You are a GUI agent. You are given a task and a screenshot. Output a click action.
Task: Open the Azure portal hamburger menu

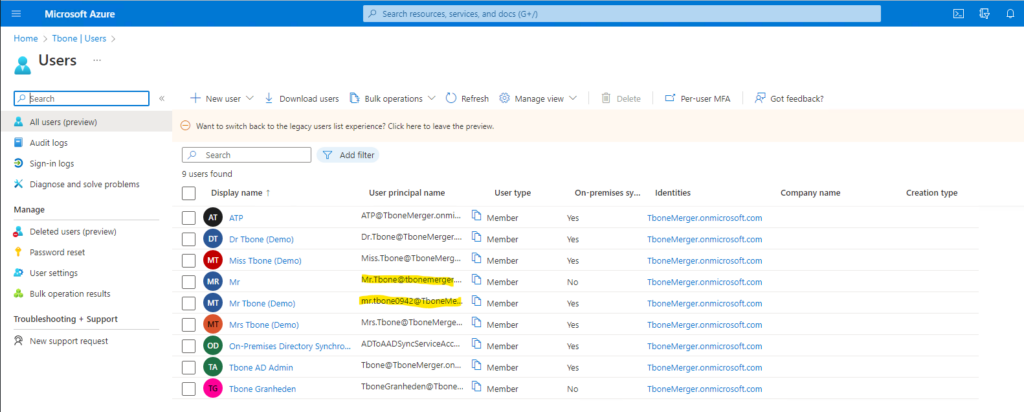[x=16, y=13]
